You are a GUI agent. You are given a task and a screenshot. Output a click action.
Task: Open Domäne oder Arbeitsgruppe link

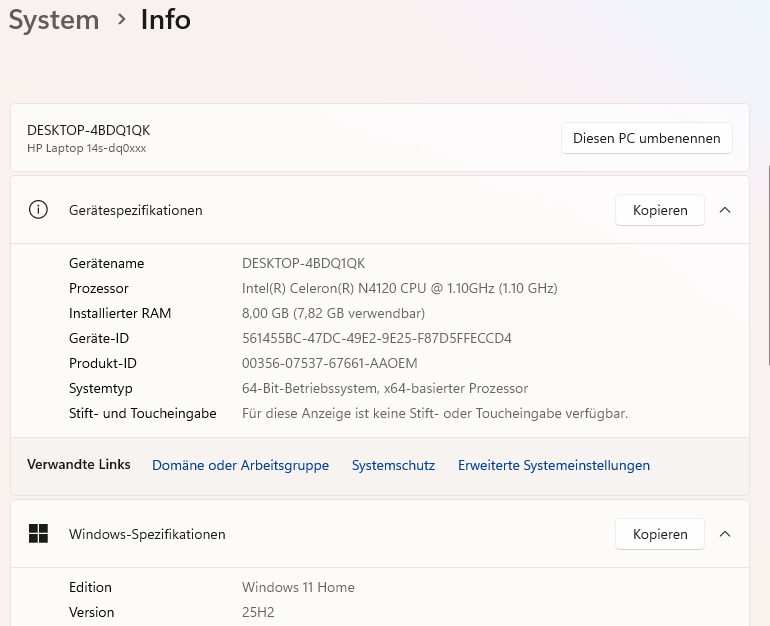pyautogui.click(x=241, y=465)
